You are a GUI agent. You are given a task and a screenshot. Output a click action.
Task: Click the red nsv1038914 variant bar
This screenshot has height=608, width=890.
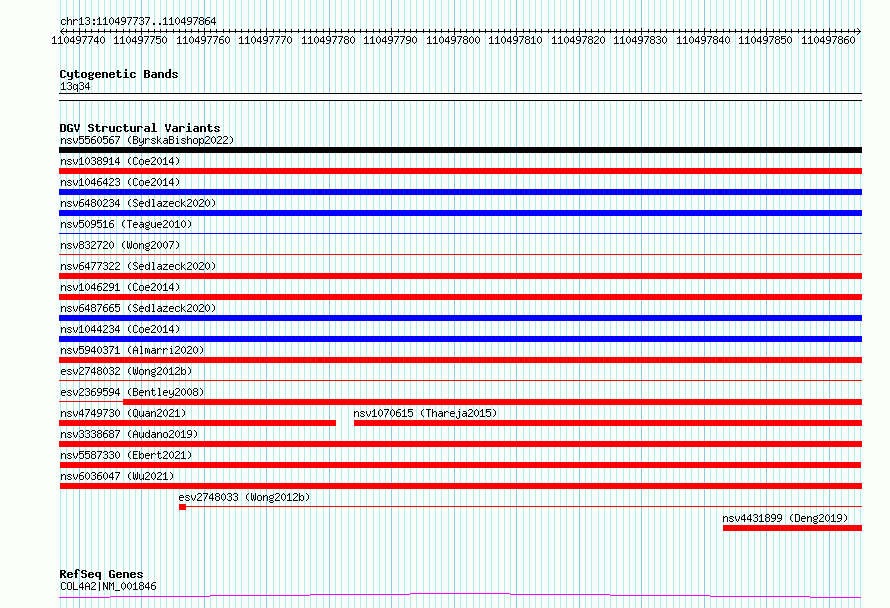coord(460,171)
